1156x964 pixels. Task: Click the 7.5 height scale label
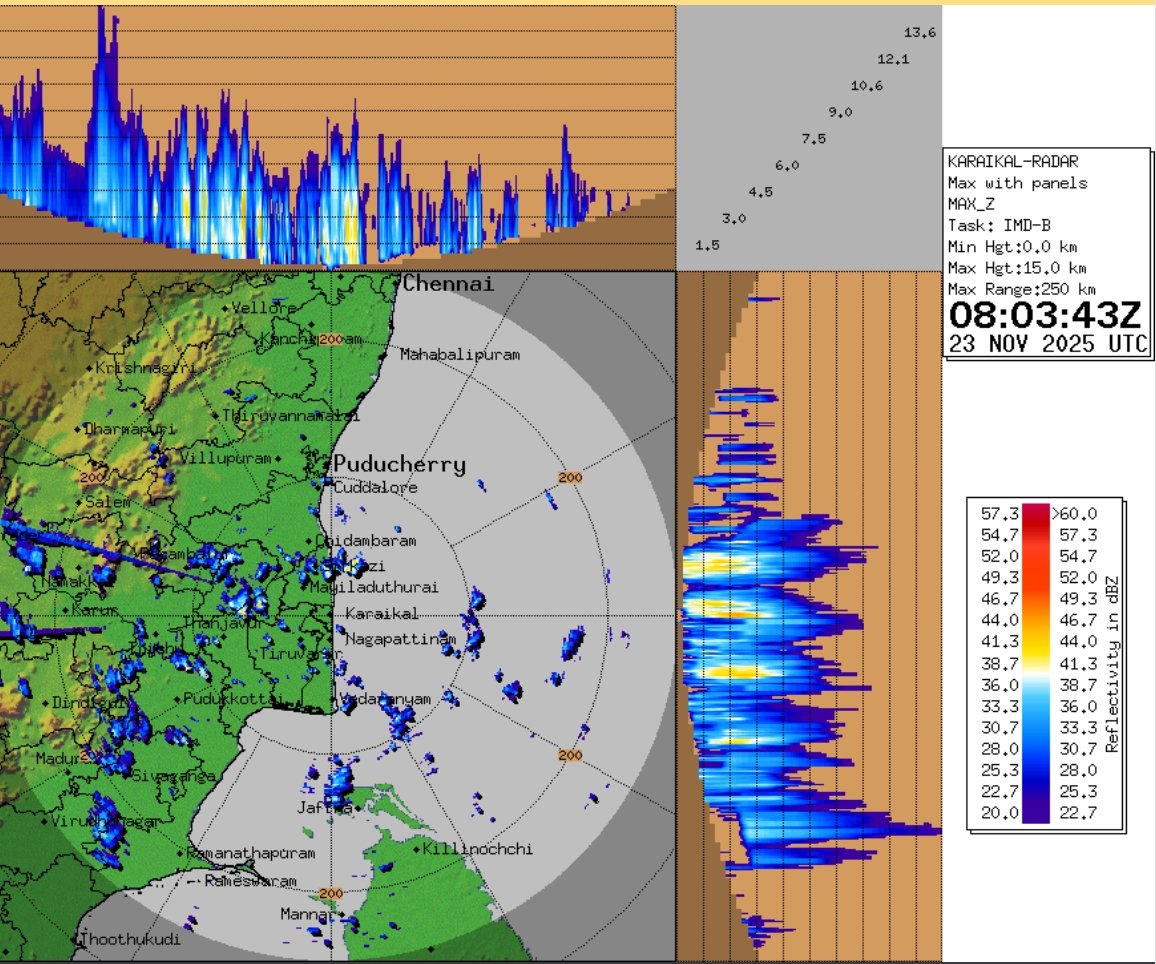point(814,139)
